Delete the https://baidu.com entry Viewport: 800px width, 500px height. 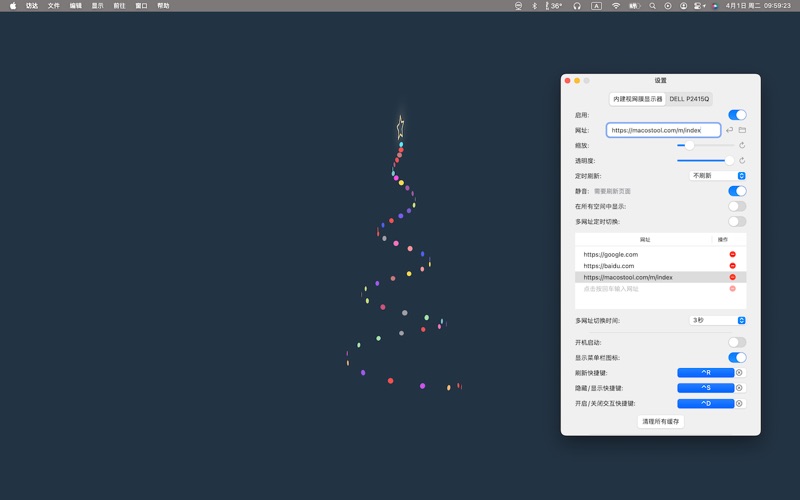click(x=732, y=266)
